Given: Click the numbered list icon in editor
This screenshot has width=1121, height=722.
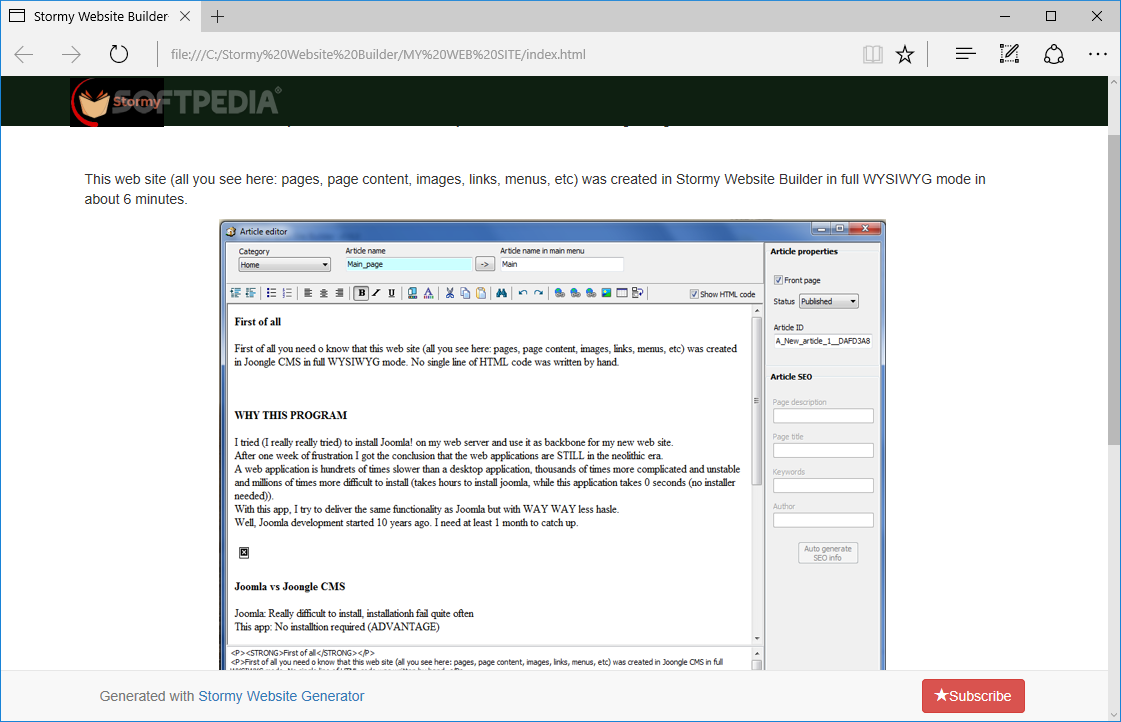Looking at the screenshot, I should pyautogui.click(x=287, y=293).
